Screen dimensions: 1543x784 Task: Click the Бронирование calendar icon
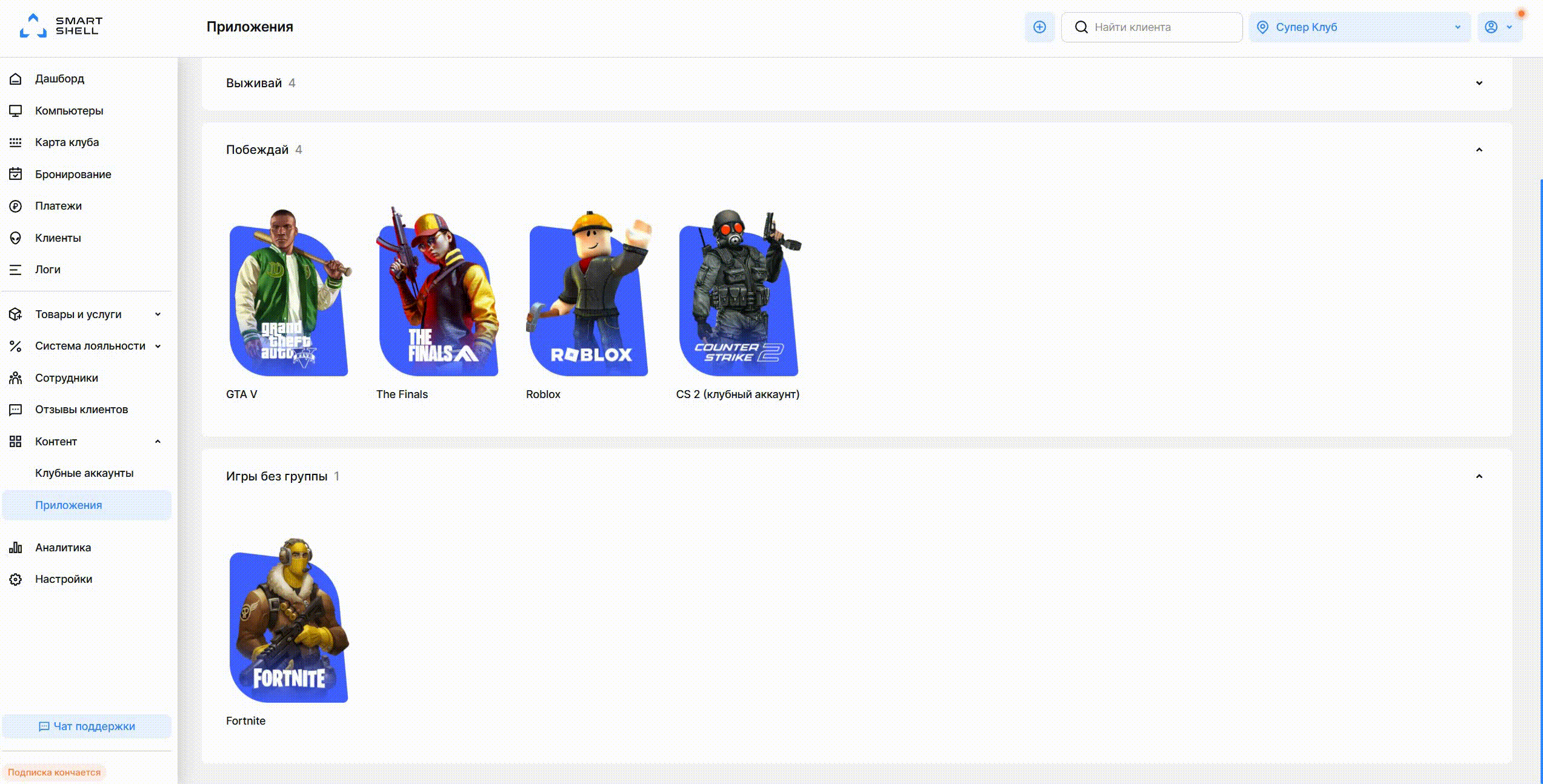click(x=16, y=174)
